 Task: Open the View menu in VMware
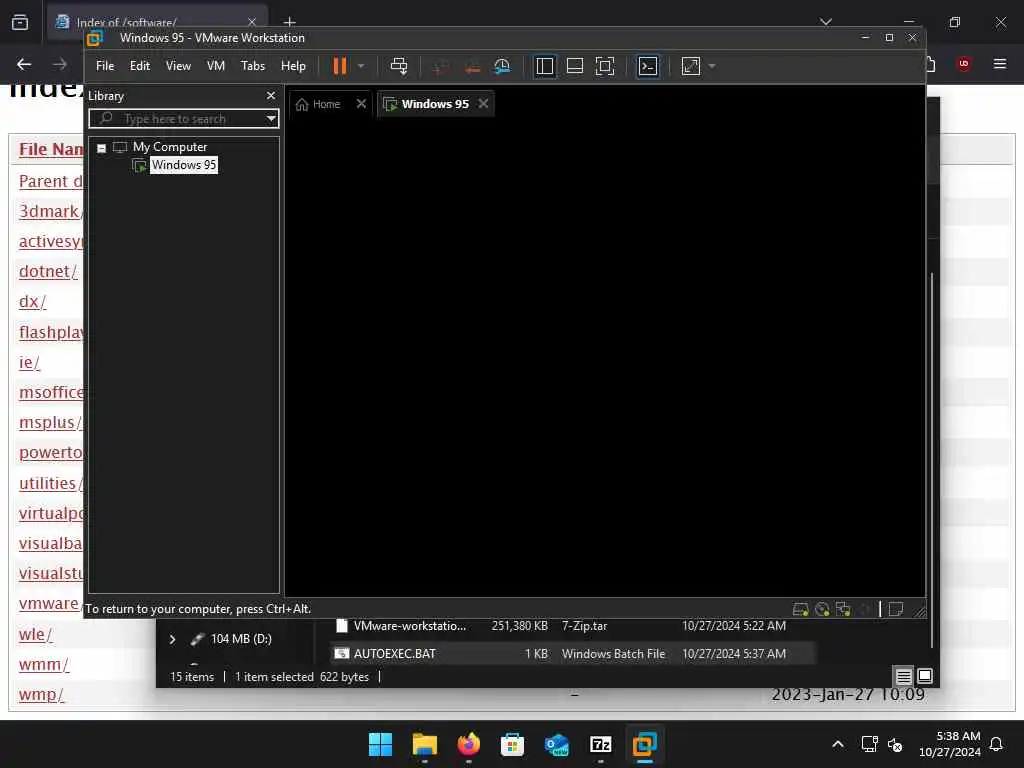click(x=178, y=66)
